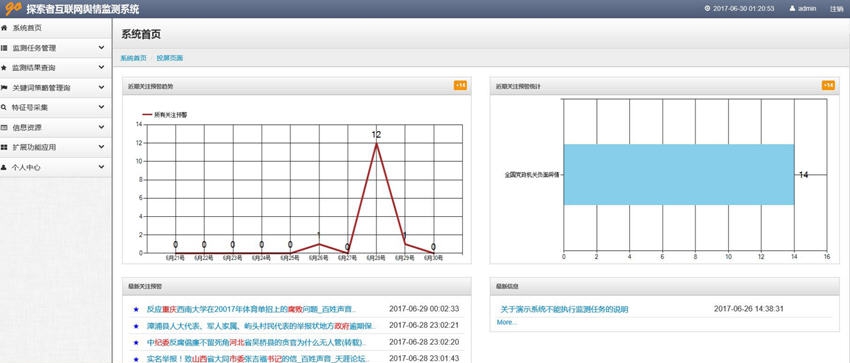The height and width of the screenshot is (363, 850).
Task: Click the 最新关注预警 panel title
Action: 145,286
